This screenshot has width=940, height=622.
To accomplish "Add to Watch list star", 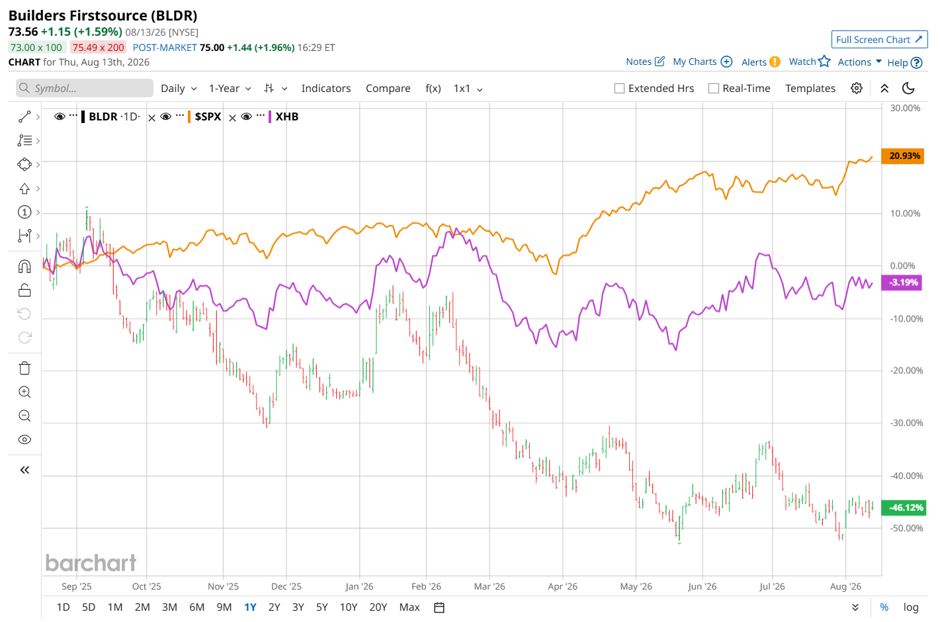I will (x=809, y=61).
